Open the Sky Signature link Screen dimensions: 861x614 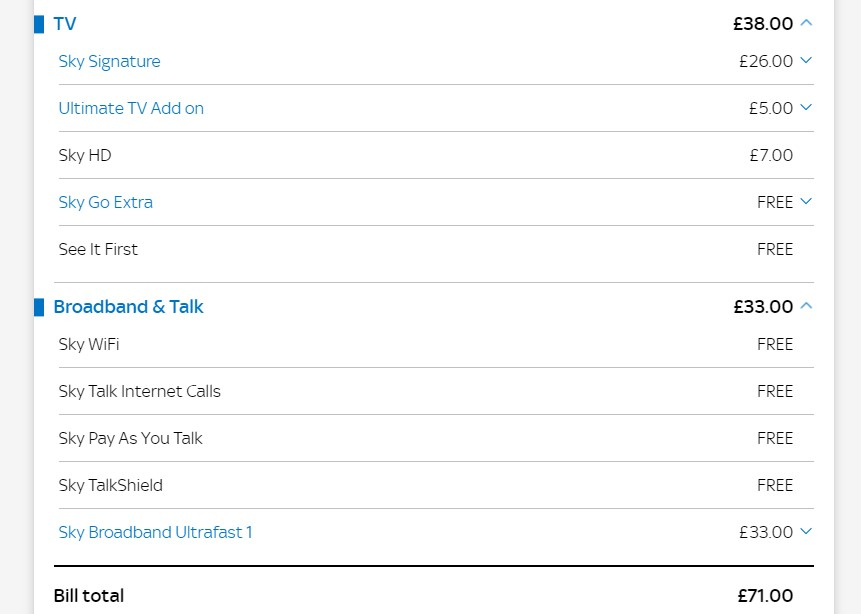coord(109,61)
